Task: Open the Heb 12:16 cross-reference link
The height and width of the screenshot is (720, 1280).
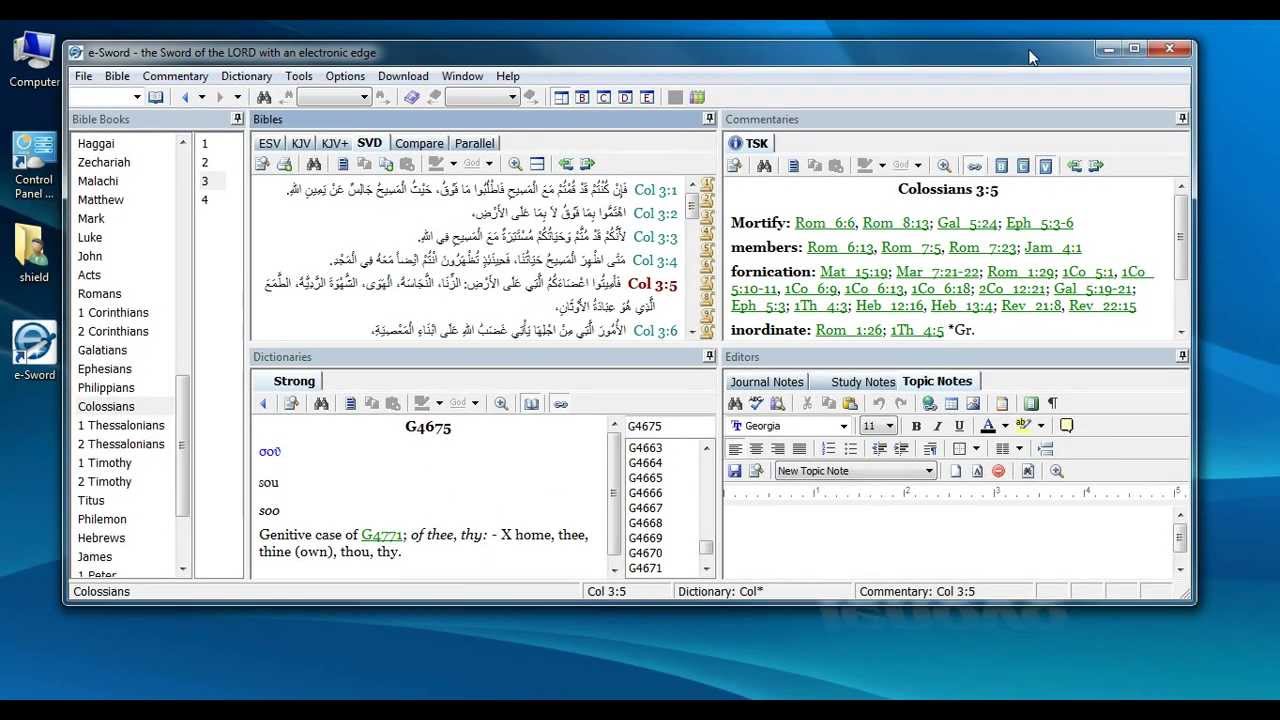Action: pos(889,306)
